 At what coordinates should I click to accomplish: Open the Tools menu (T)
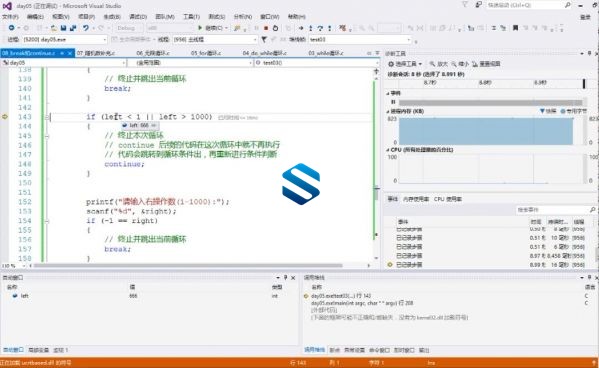click(x=191, y=17)
